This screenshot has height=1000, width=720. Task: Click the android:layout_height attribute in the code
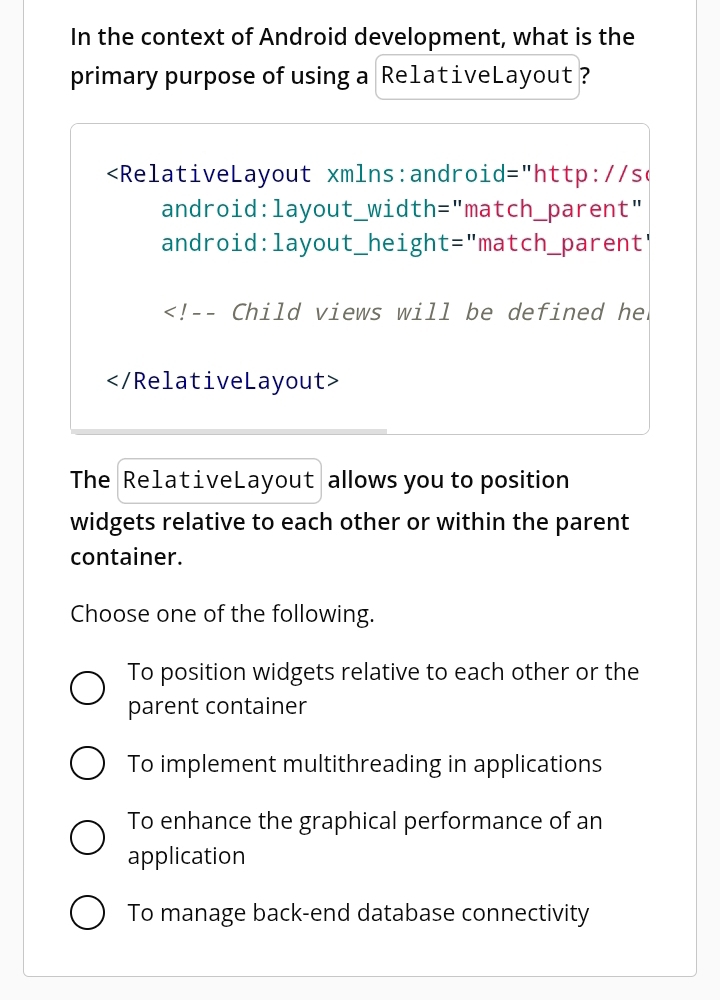tap(304, 243)
